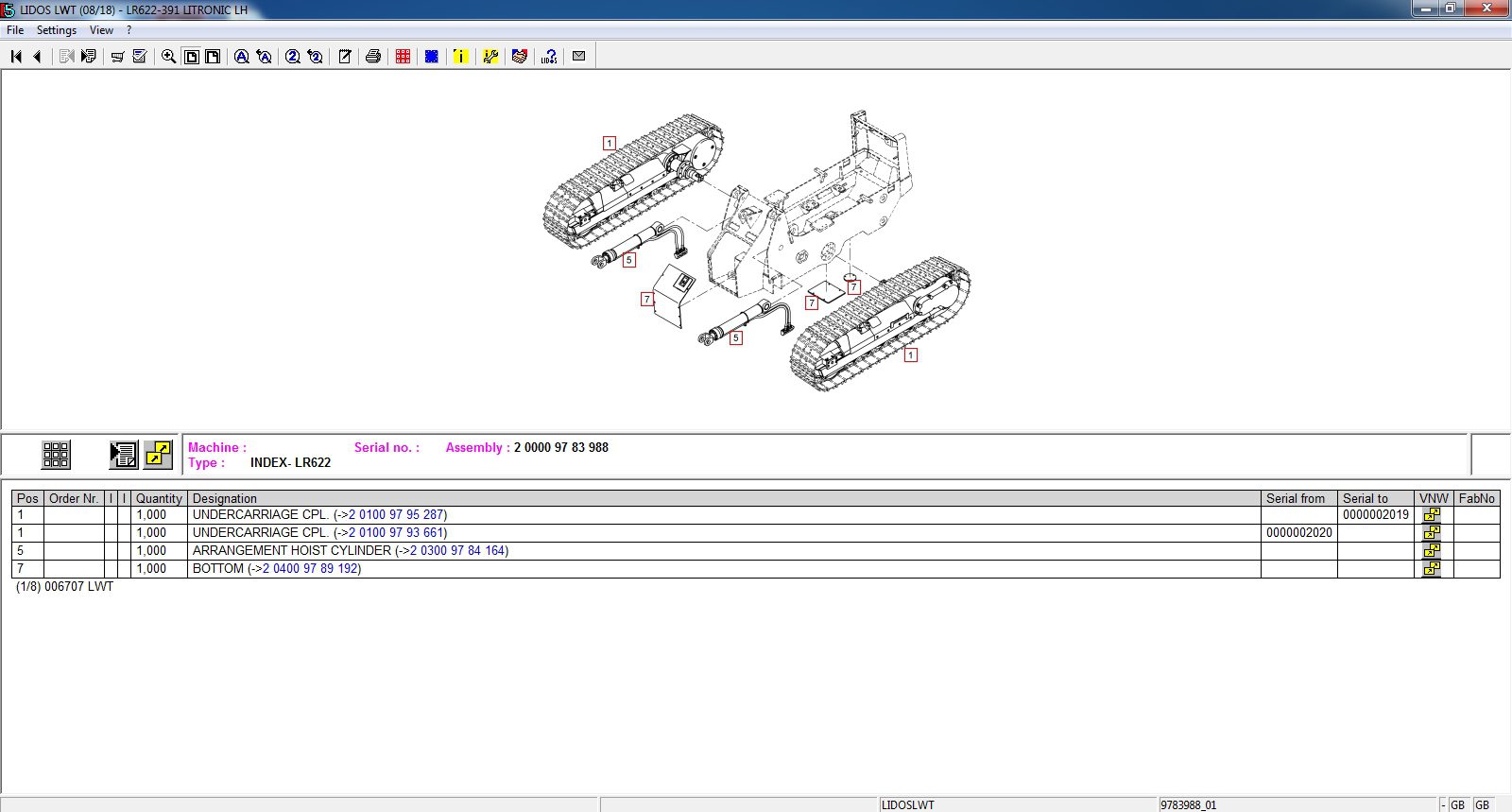Click the Serial from column header

tap(1299, 498)
